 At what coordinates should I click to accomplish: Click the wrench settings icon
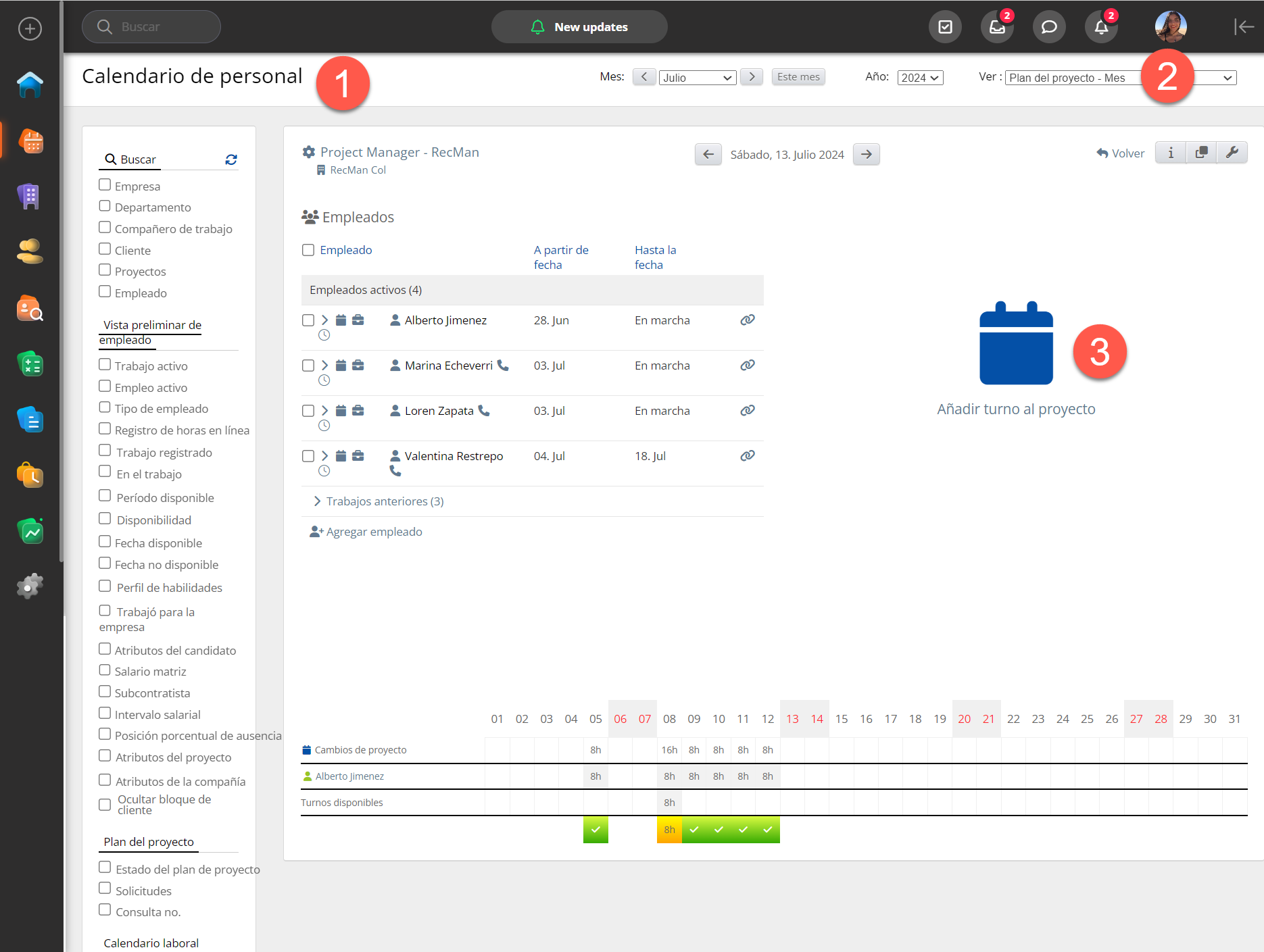pos(1232,153)
